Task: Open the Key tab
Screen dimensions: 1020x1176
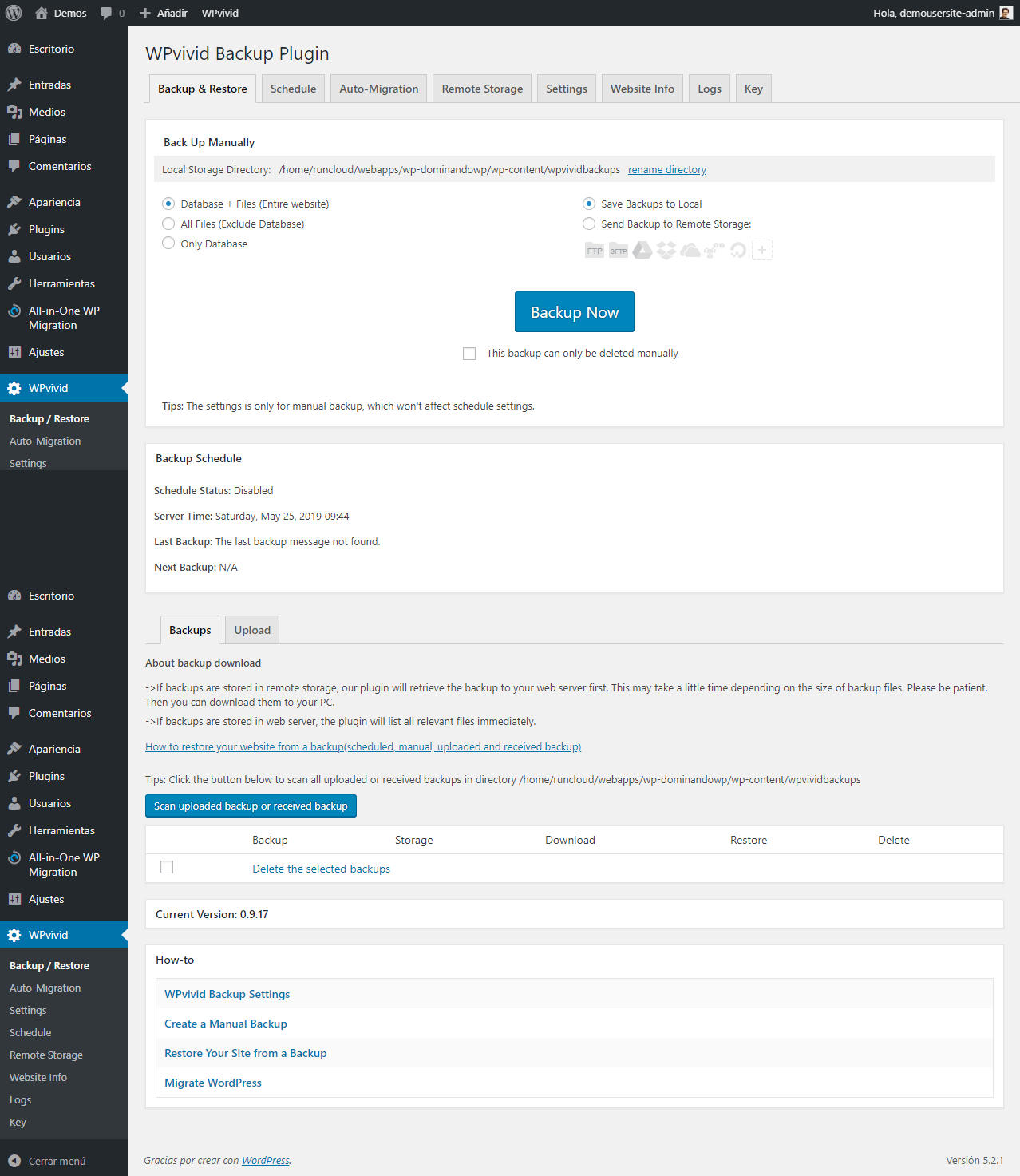Action: point(753,89)
